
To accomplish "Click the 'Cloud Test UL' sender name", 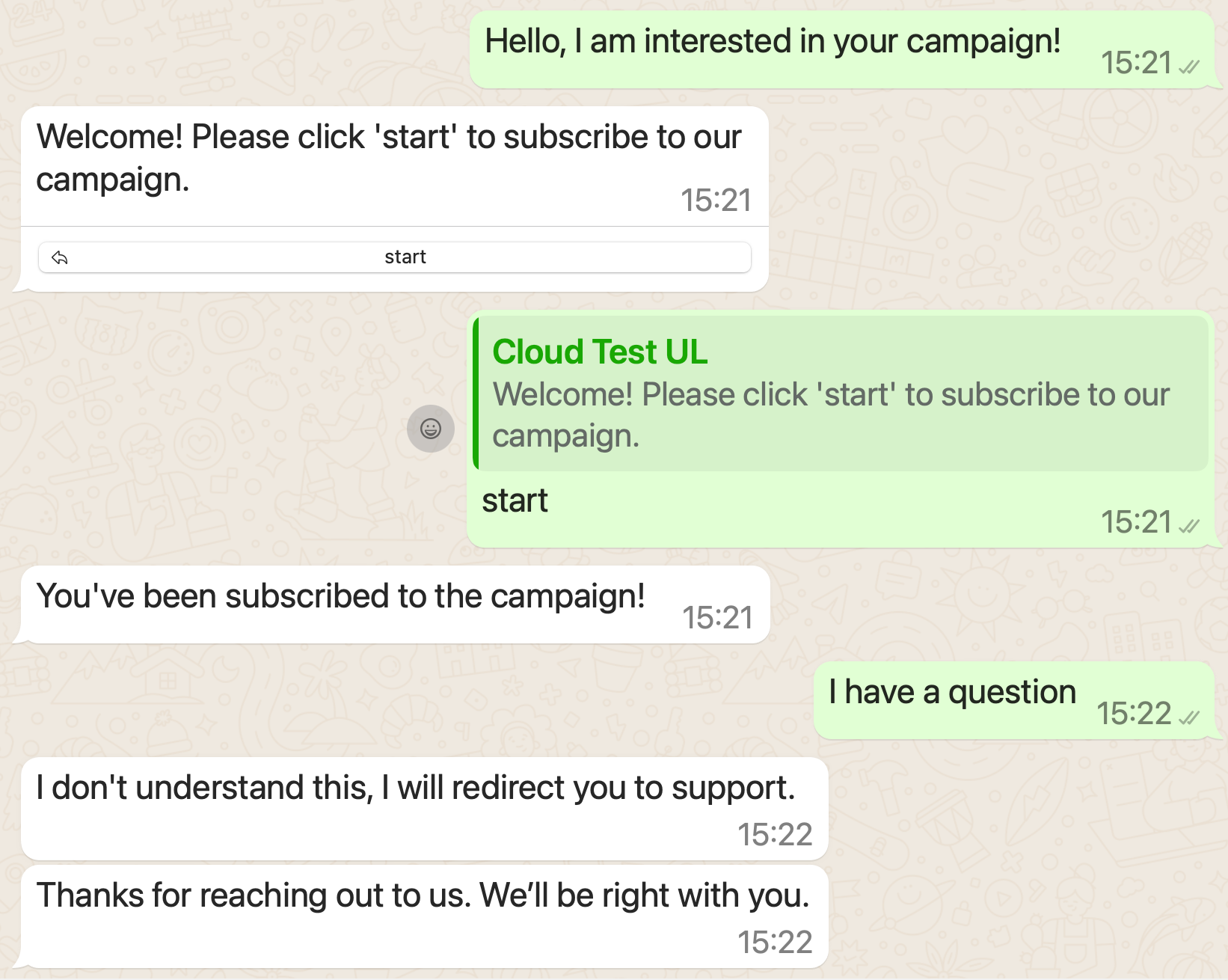I will [600, 352].
